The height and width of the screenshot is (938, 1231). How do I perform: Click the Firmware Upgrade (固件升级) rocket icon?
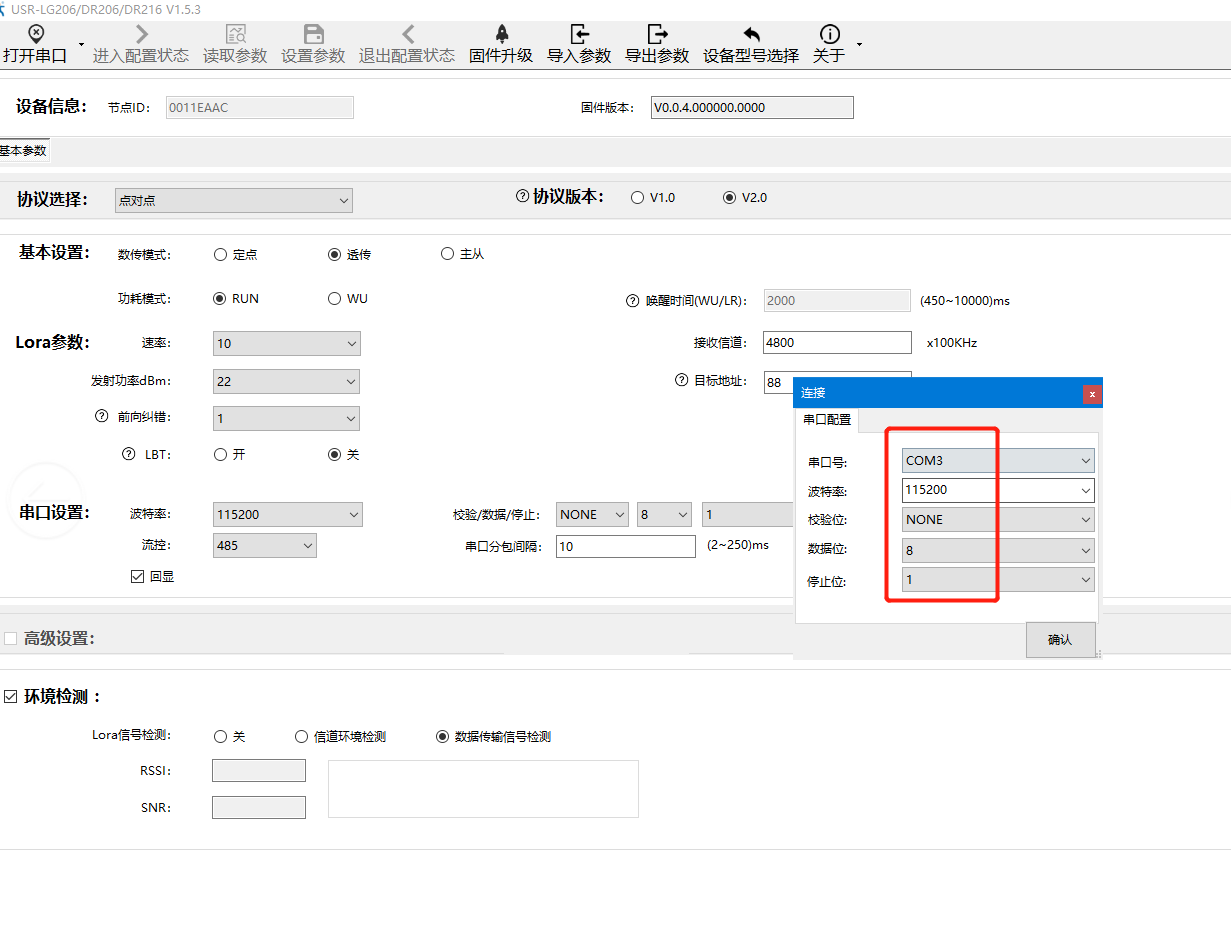pyautogui.click(x=501, y=35)
